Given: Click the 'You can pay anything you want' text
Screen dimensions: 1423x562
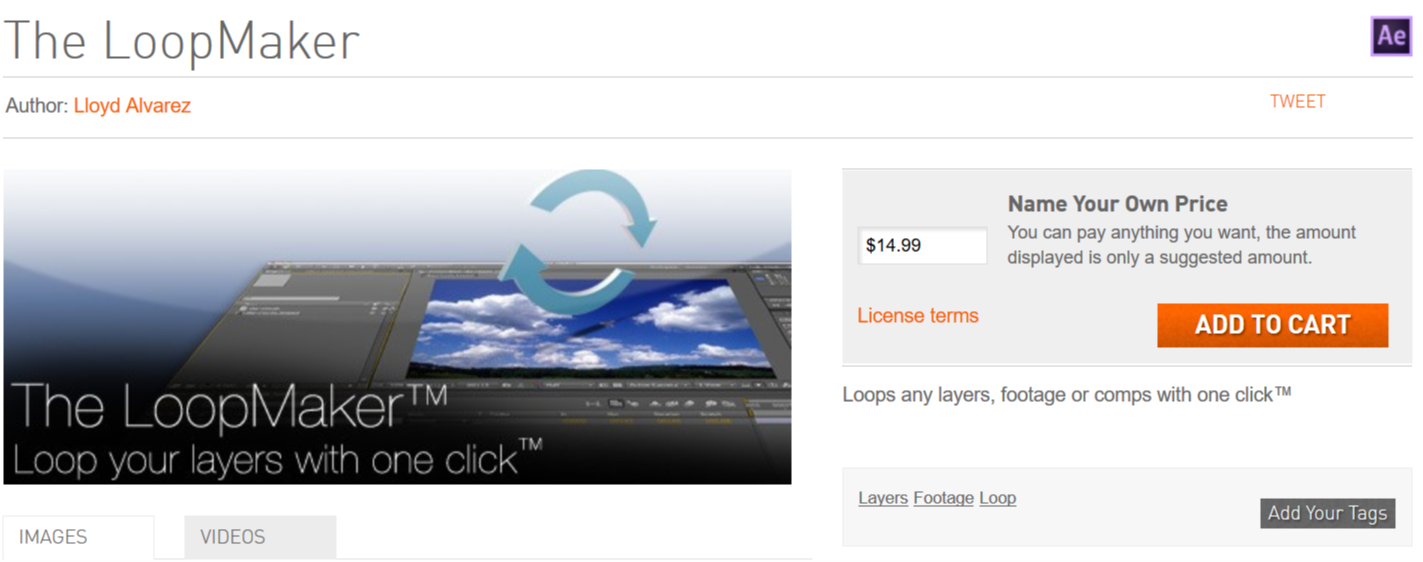Looking at the screenshot, I should coord(1181,245).
